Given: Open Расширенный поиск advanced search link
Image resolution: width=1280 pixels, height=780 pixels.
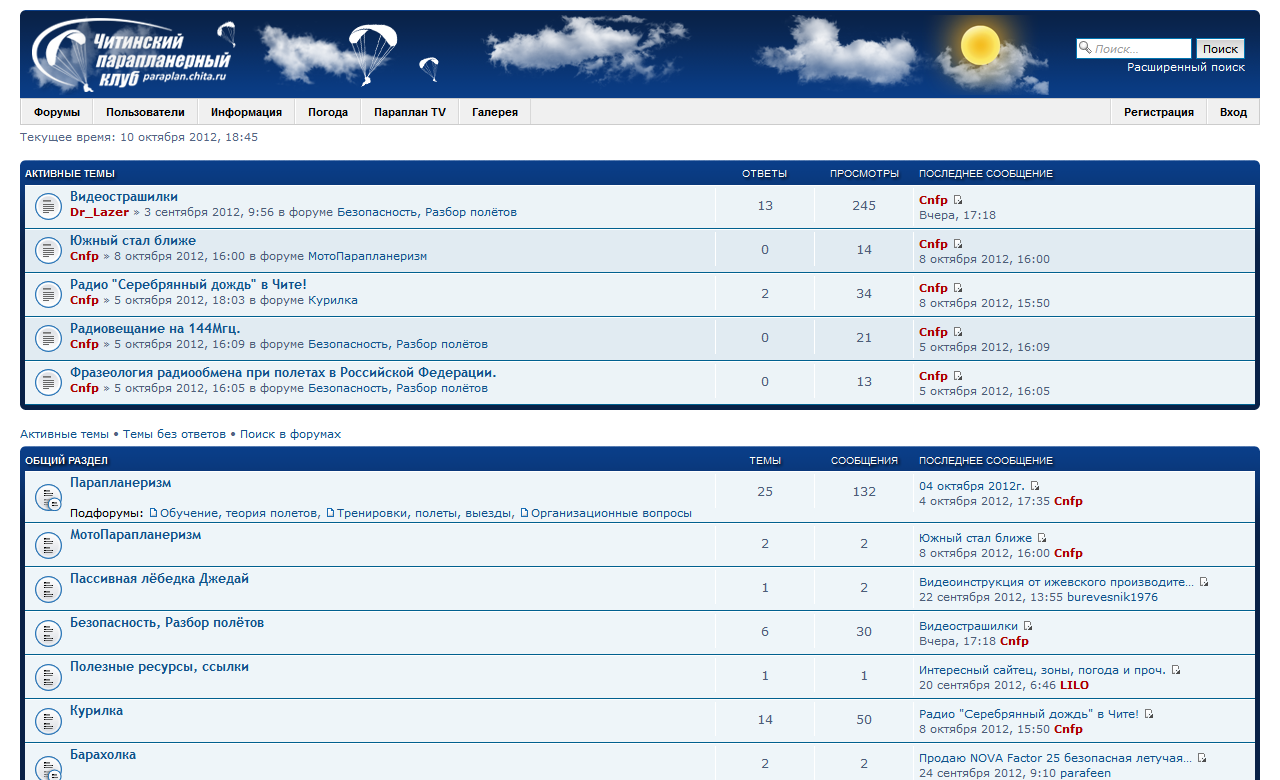Looking at the screenshot, I should coord(1186,67).
